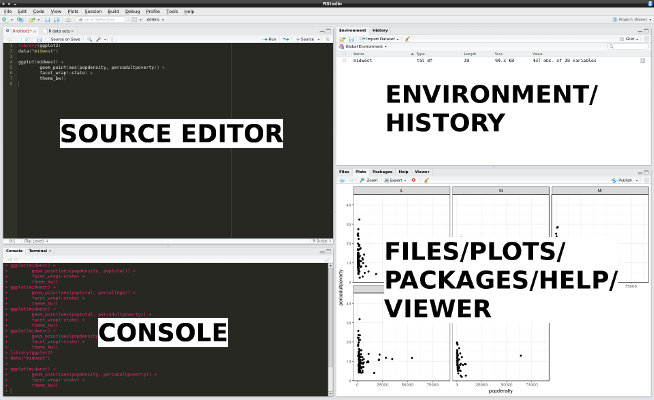Open the Zoom plot viewer

click(x=367, y=180)
